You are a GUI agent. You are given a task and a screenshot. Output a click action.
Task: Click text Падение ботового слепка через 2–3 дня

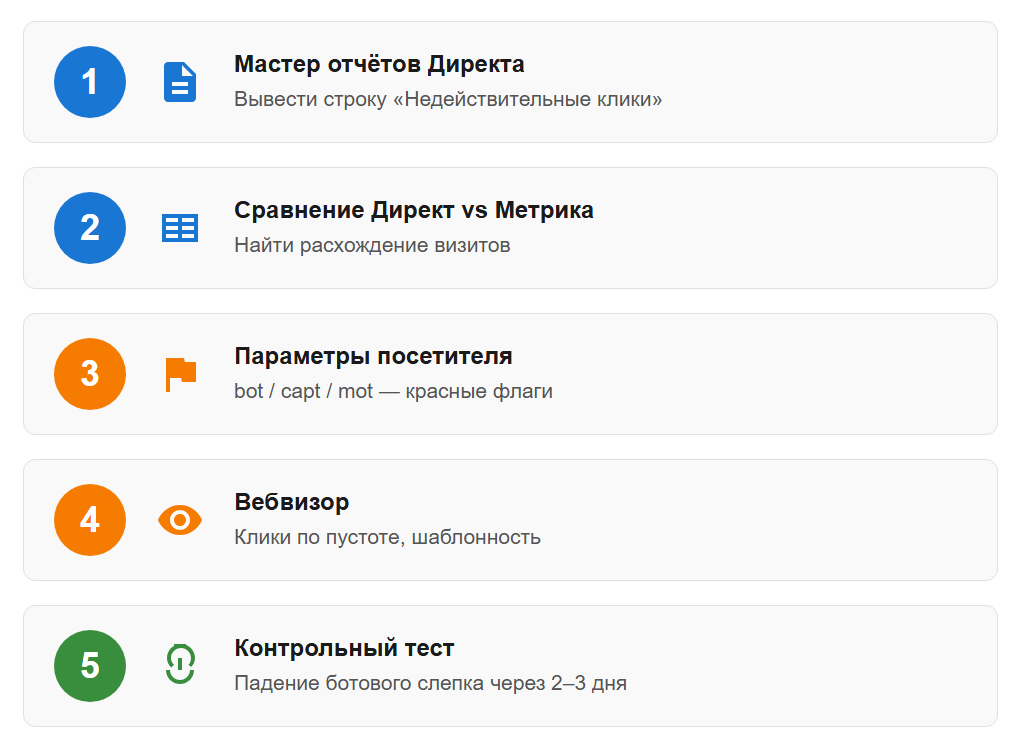[430, 683]
